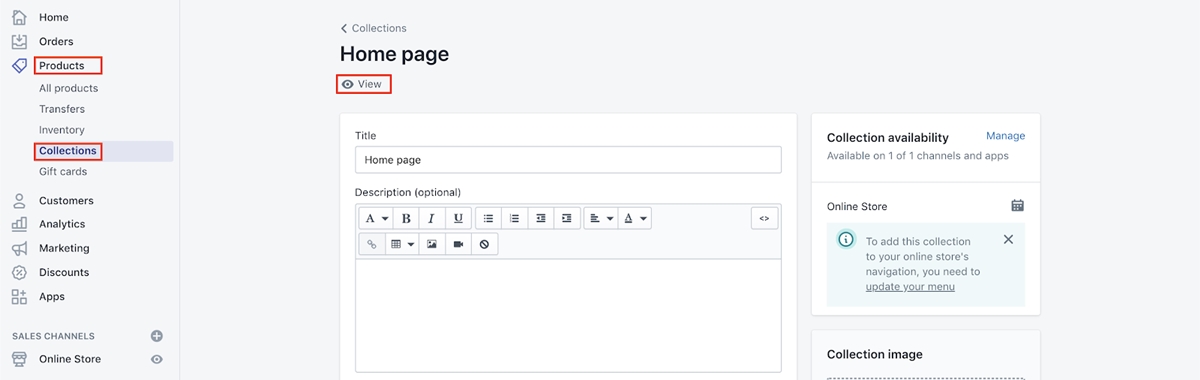Screen dimensions: 1200x380
Task: Click 'Available on 1 of 1 channels' text
Action: click(917, 156)
